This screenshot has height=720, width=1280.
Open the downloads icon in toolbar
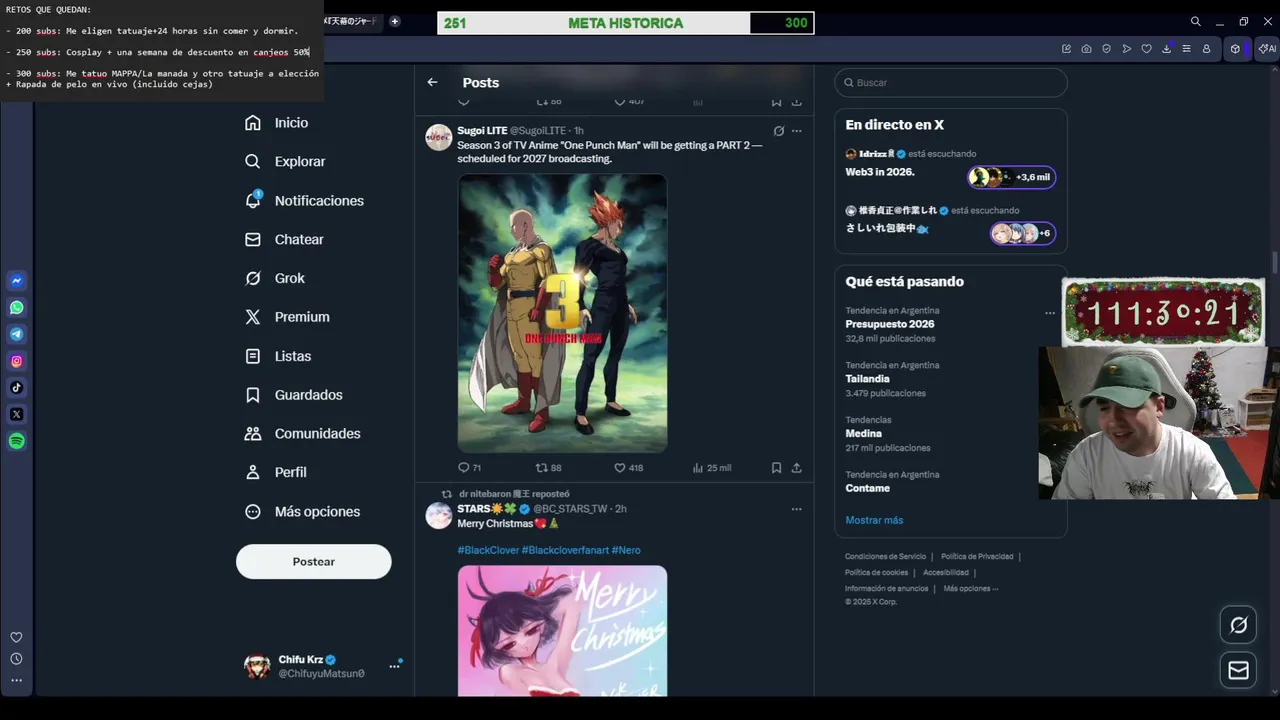point(1166,49)
